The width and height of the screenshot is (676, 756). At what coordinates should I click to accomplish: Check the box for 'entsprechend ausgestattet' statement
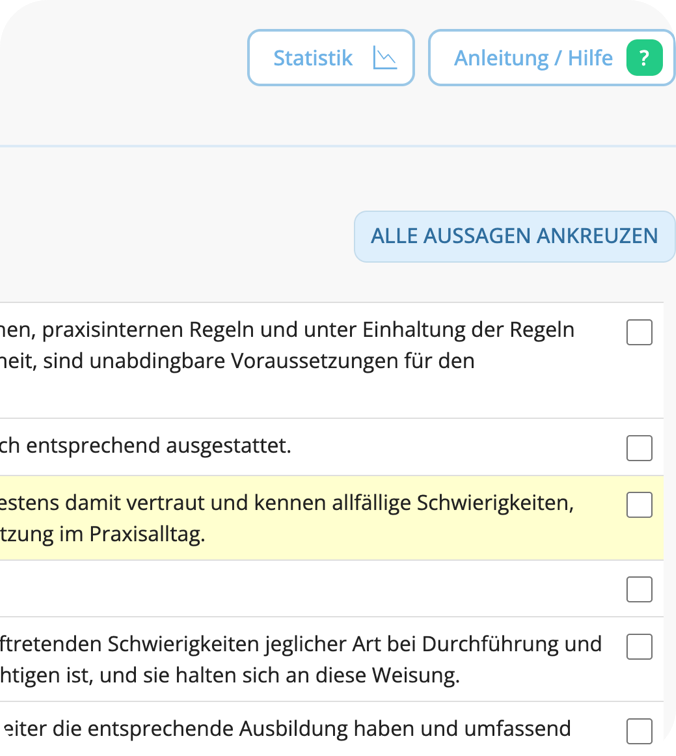(639, 448)
